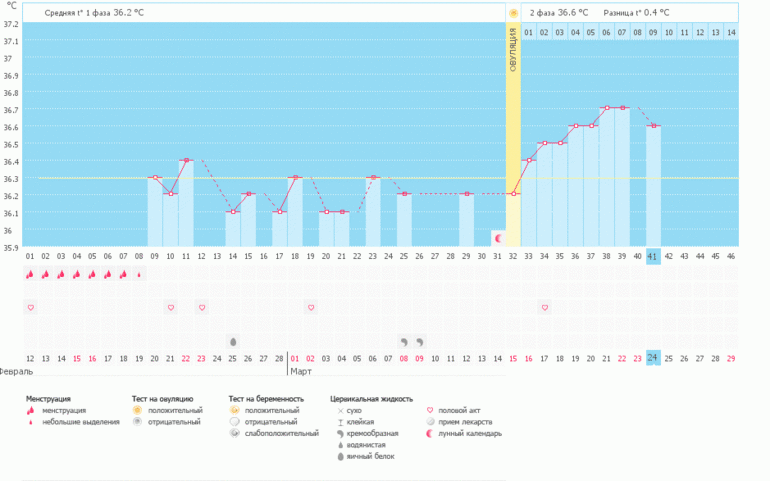
Task: Select the highlighted date 24 in March
Action: tap(653, 358)
